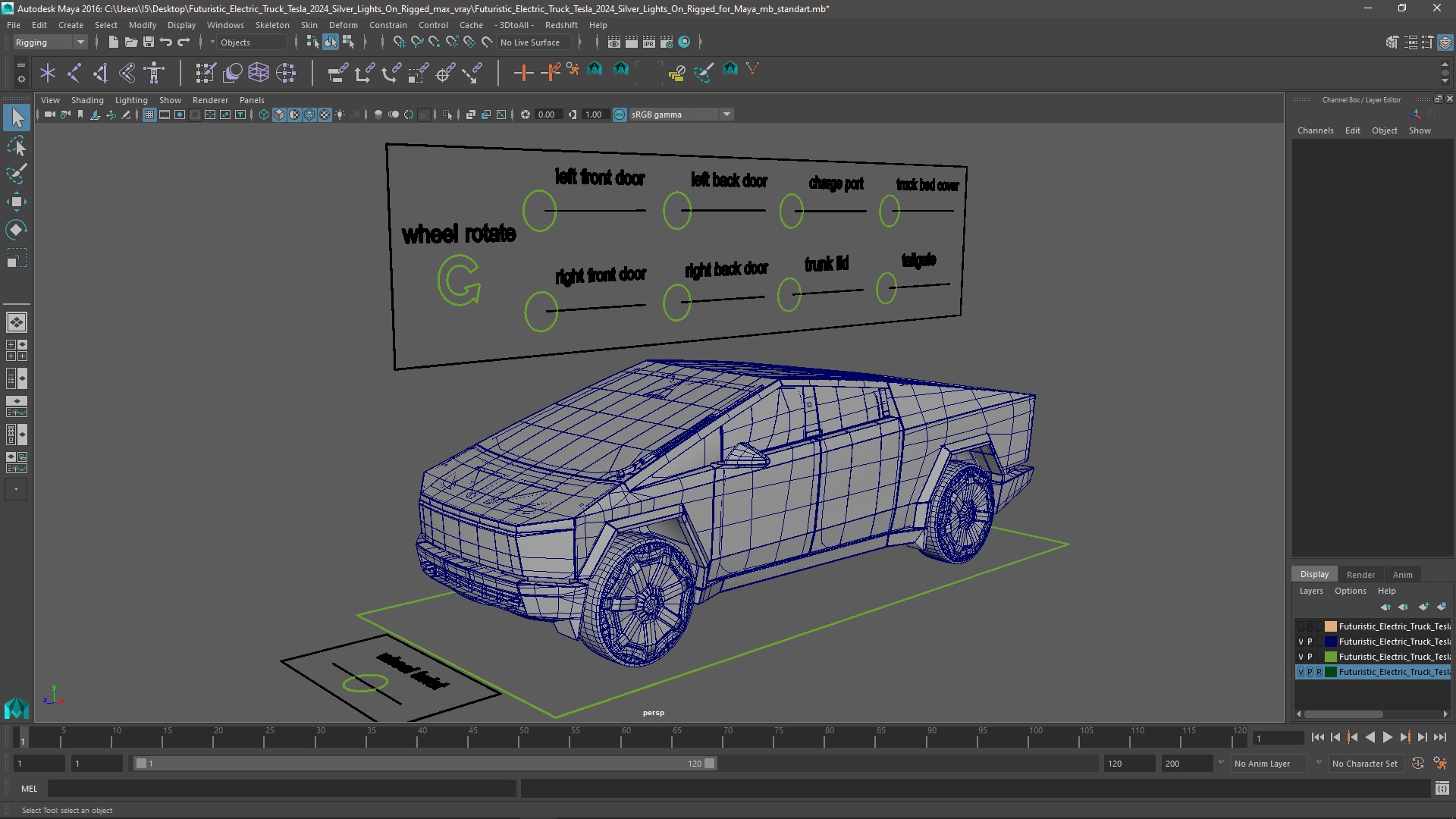Viewport: 1456px width, 819px height.
Task: Switch to the single-pane layout
Action: [17, 322]
